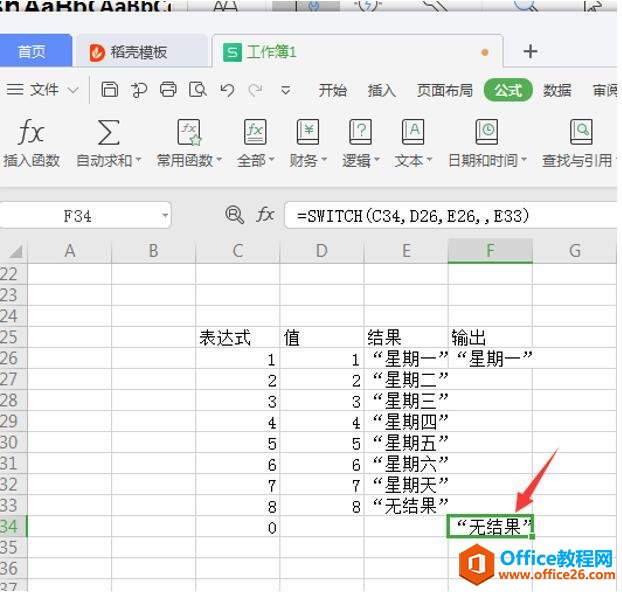Open the 文本 text functions icon
Viewport: 622px width, 592px height.
pyautogui.click(x=413, y=132)
